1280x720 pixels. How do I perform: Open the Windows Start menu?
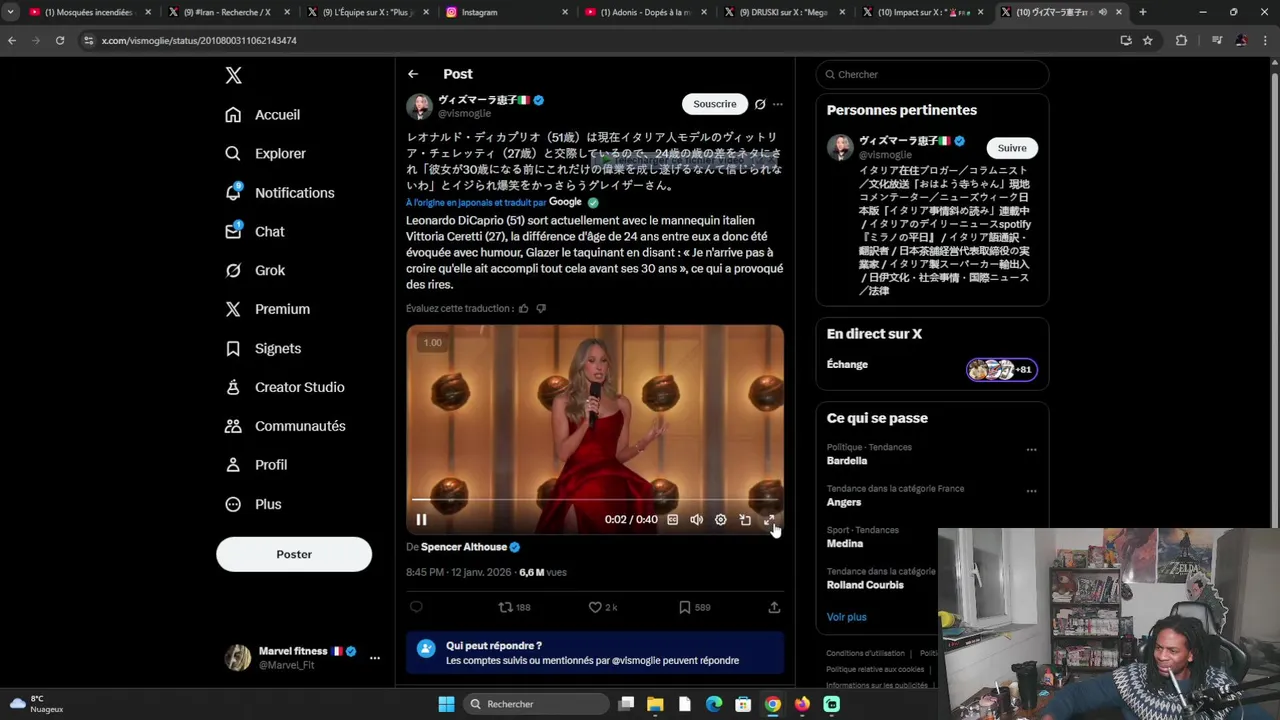coord(446,704)
